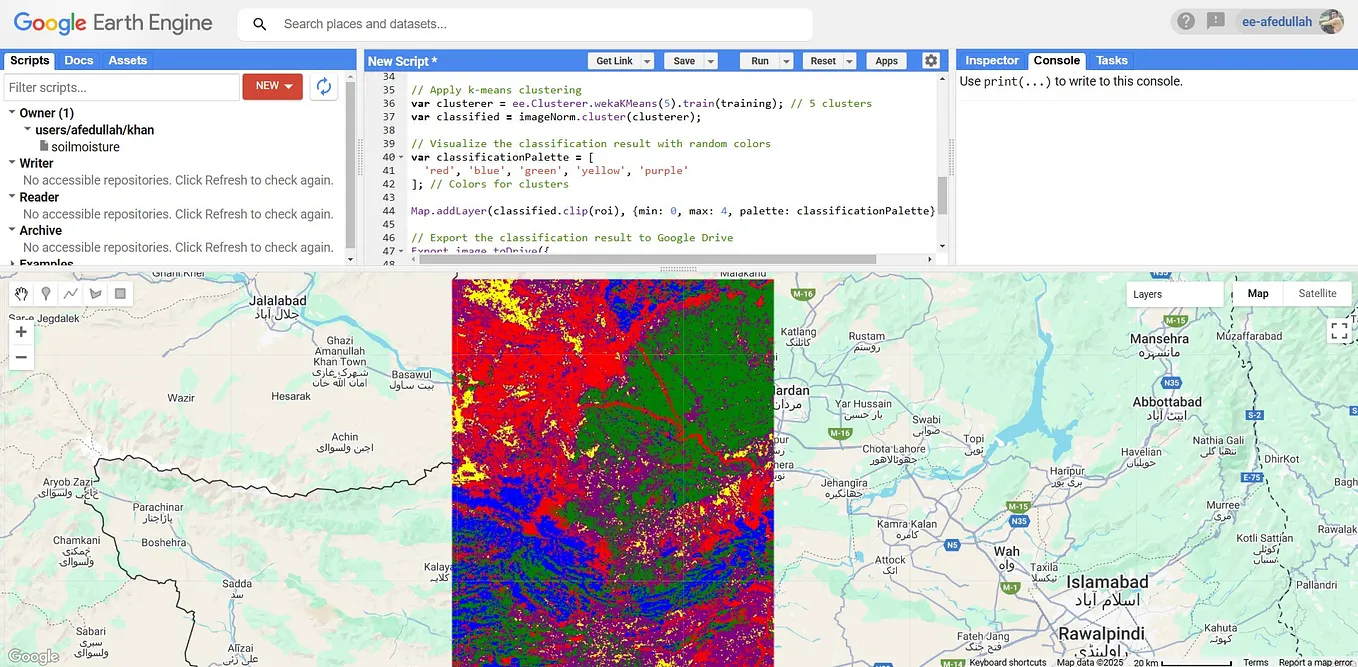Expand the Run options dropdown

(x=784, y=60)
